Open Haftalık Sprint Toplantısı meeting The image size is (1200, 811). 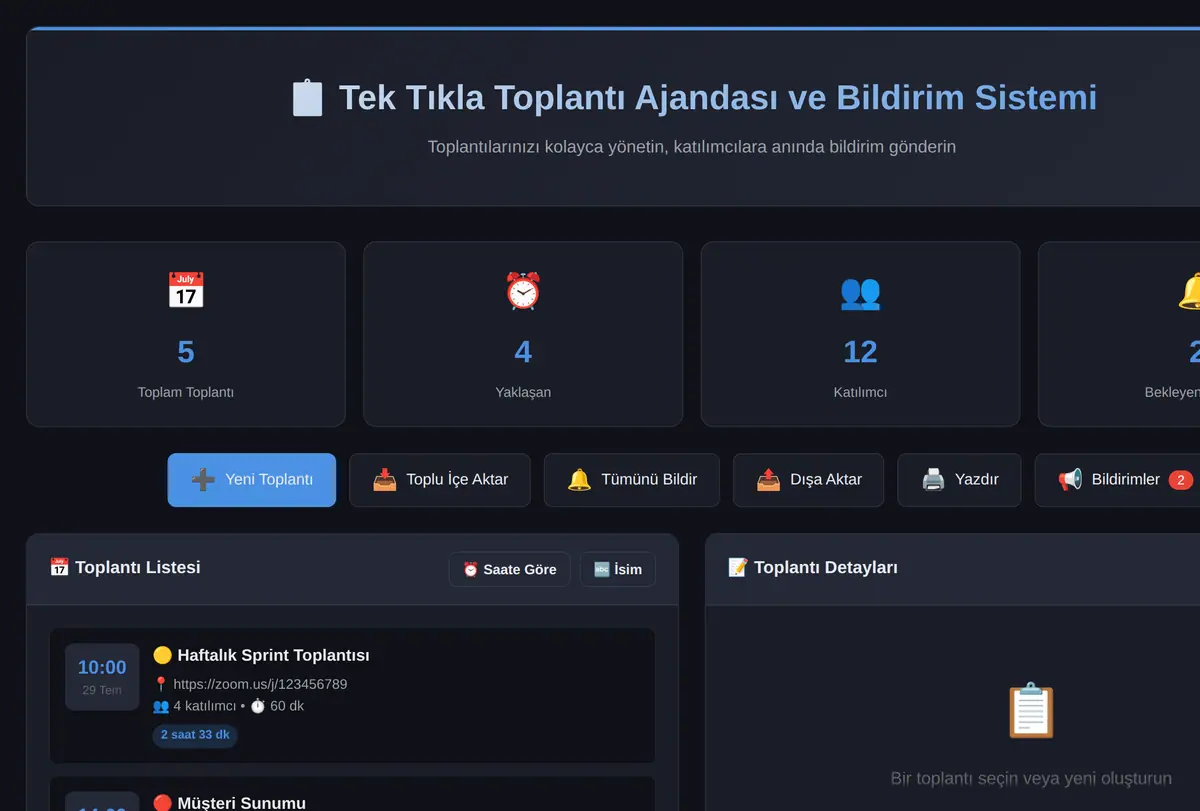(352, 696)
